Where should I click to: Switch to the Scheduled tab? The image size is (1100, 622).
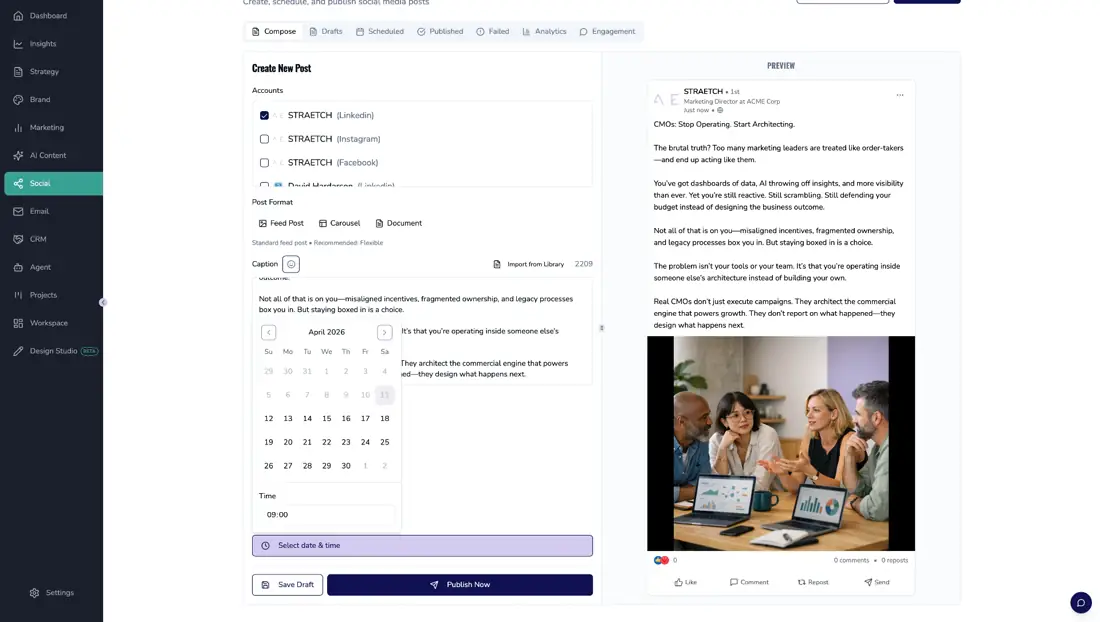coord(380,32)
